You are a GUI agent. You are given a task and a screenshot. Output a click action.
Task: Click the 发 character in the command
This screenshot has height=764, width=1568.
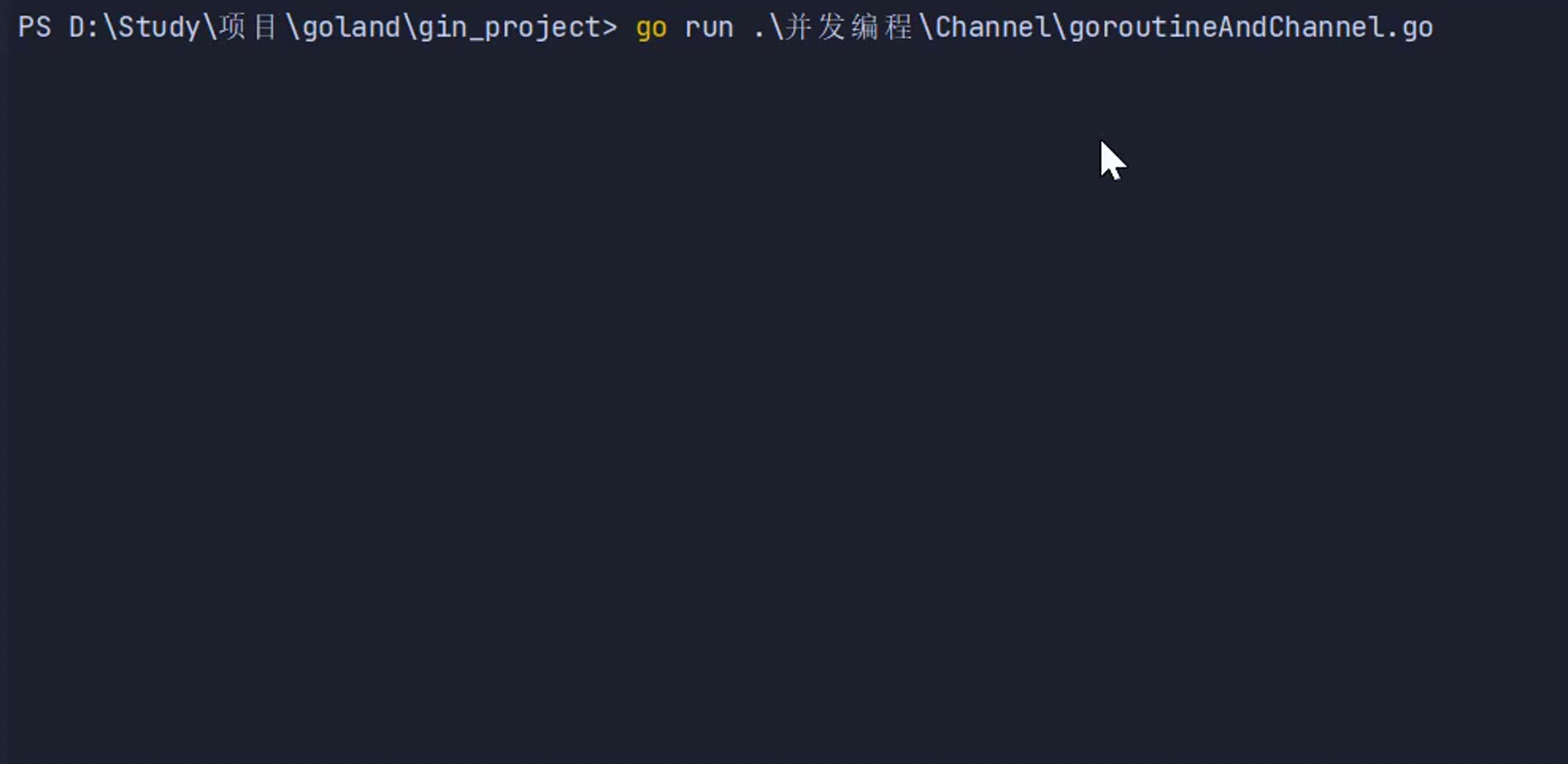tap(831, 27)
